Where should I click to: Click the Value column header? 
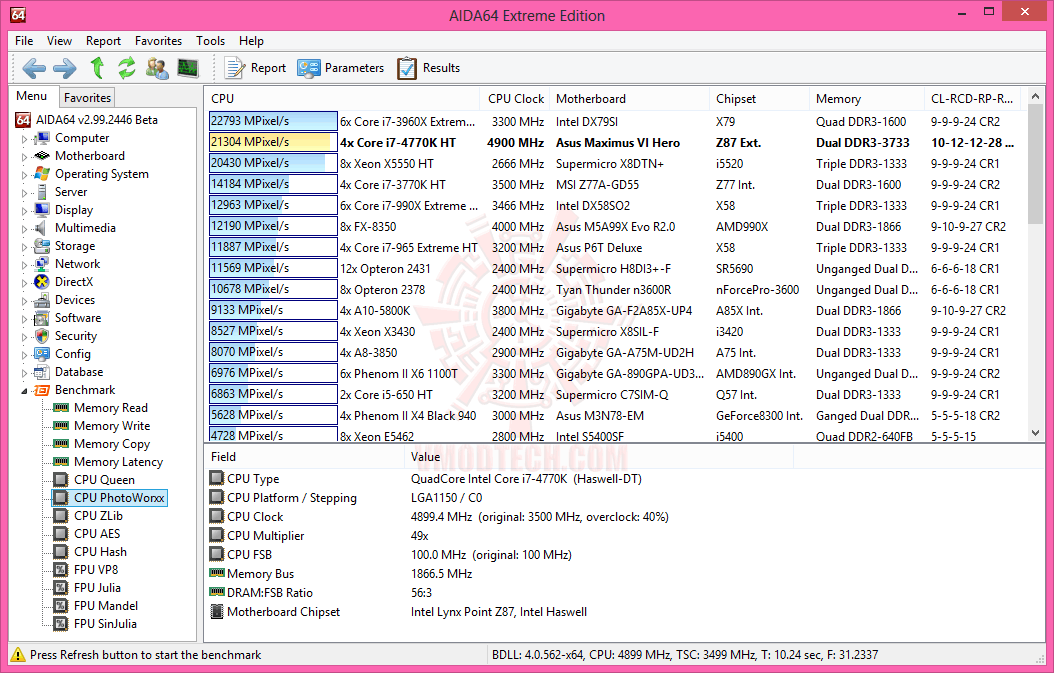[x=598, y=457]
